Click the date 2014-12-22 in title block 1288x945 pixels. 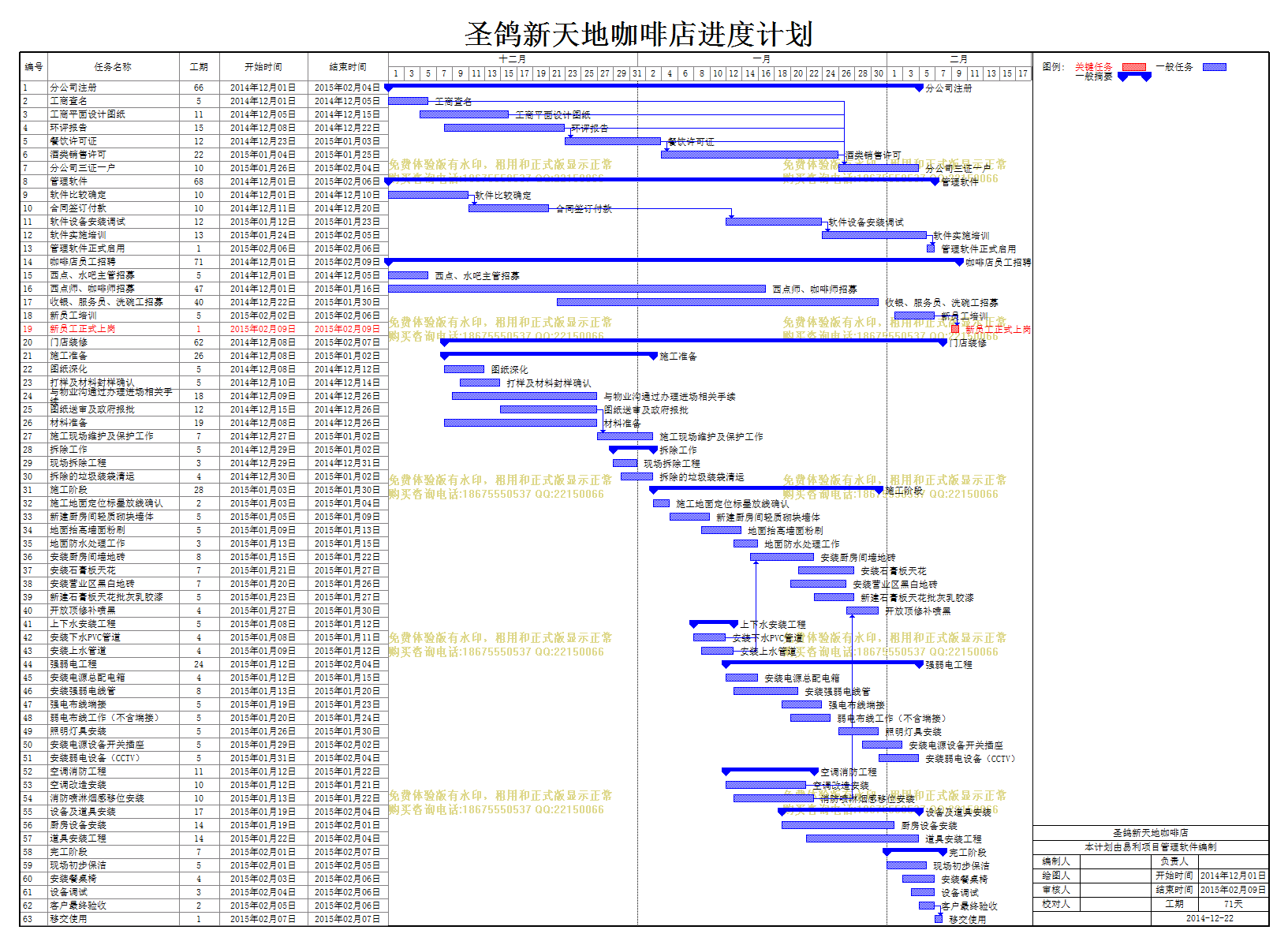[1209, 918]
